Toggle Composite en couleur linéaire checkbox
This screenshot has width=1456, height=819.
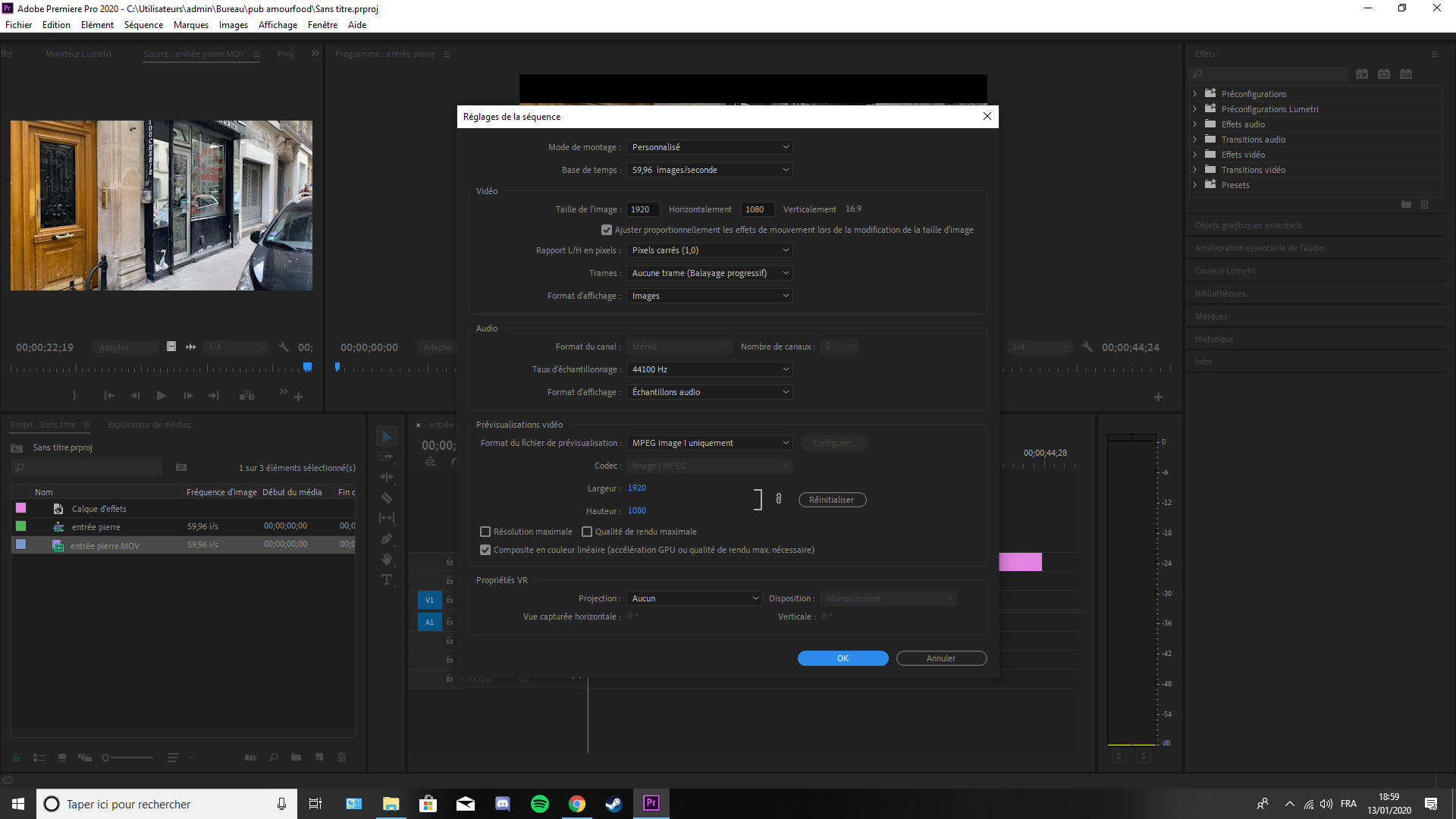pos(485,550)
